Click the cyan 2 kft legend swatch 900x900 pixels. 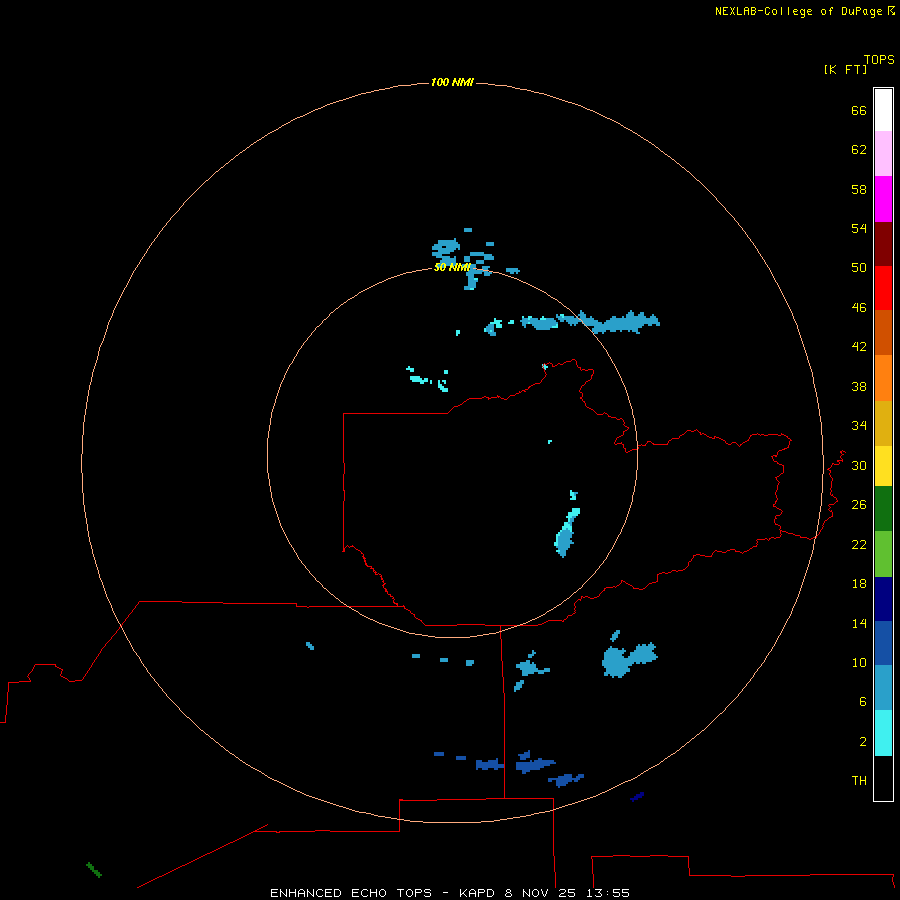pos(883,733)
